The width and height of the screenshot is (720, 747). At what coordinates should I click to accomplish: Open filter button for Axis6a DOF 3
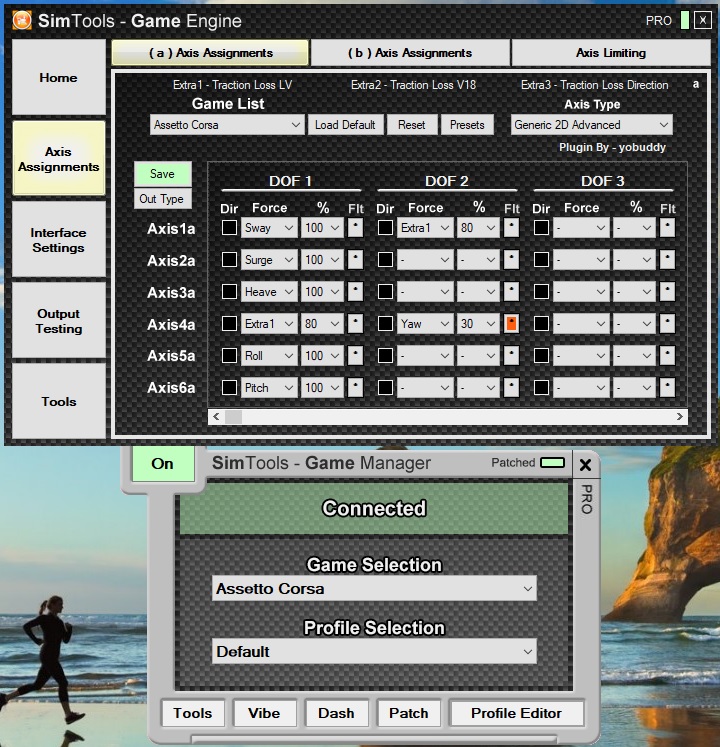(x=667, y=387)
